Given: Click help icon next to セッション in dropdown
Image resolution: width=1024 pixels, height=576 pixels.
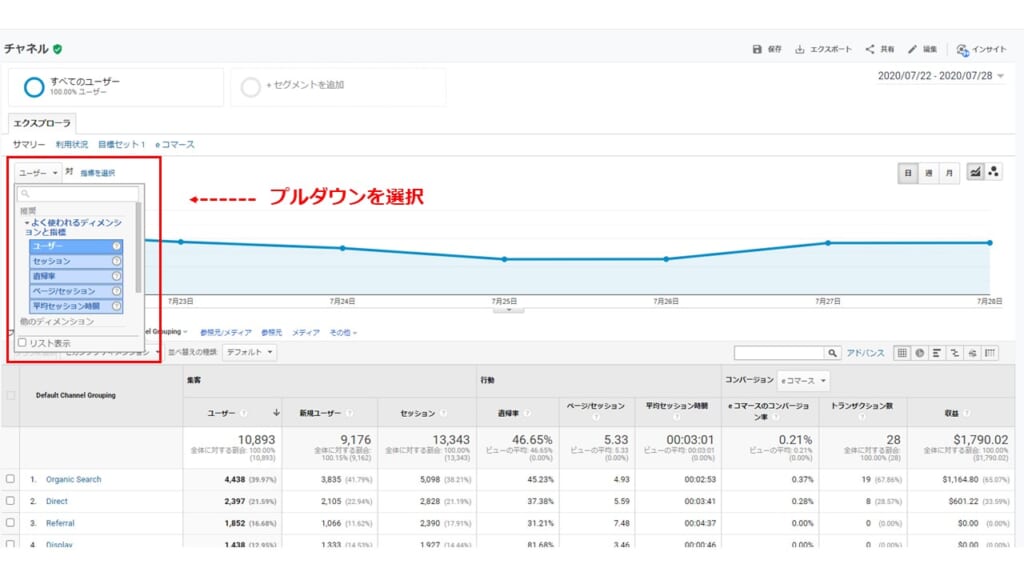Looking at the screenshot, I should (116, 261).
